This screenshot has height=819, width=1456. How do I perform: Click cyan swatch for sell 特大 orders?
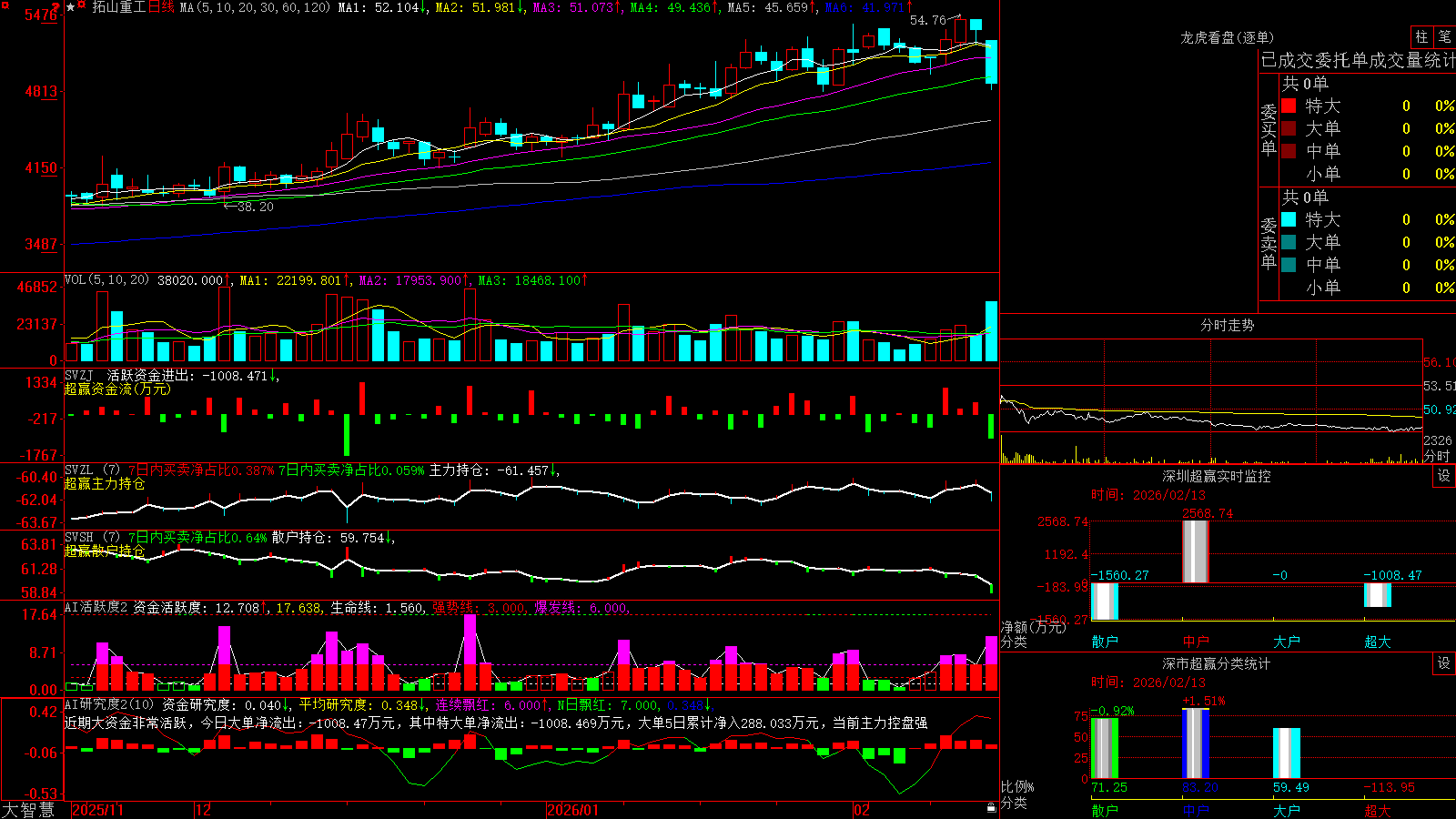(x=1289, y=219)
